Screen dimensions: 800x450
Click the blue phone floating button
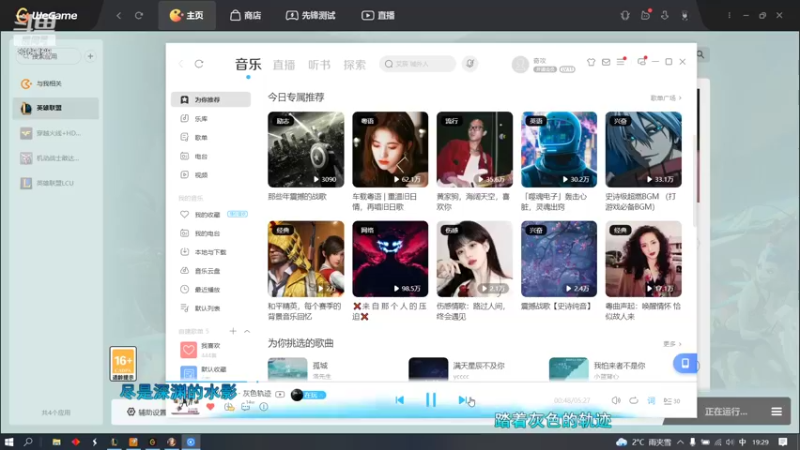point(685,363)
